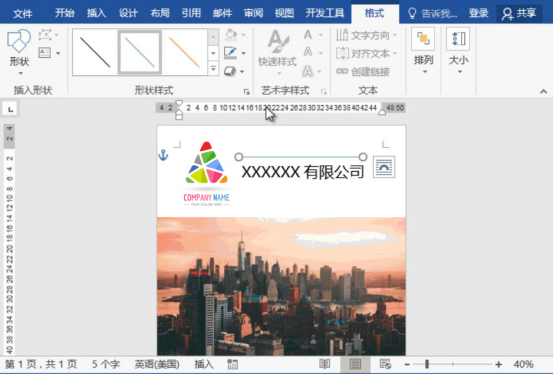Expand the shape styles gallery (More)
This screenshot has width=554, height=375.
pos(213,69)
